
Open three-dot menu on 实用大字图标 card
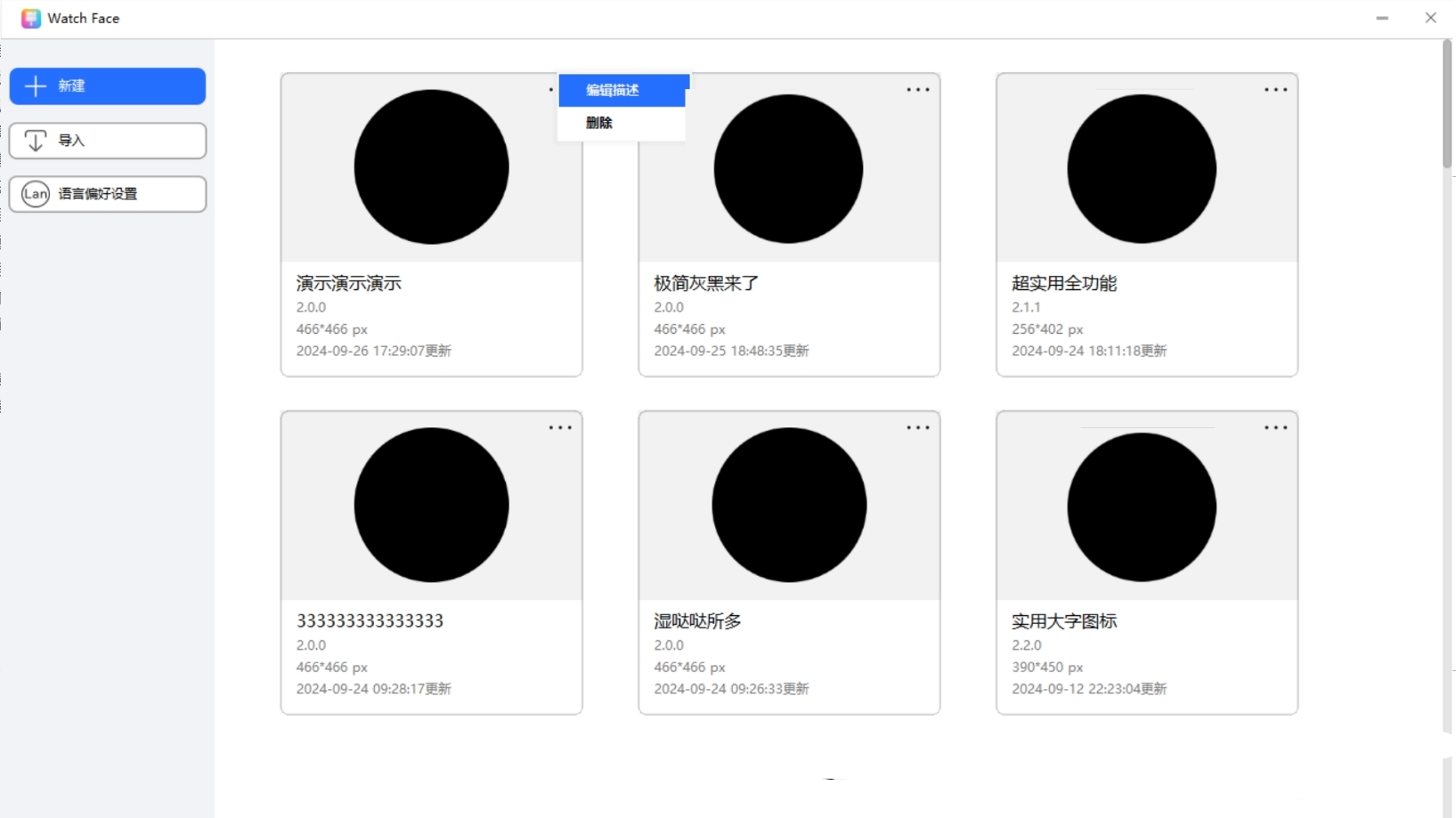pyautogui.click(x=1275, y=428)
